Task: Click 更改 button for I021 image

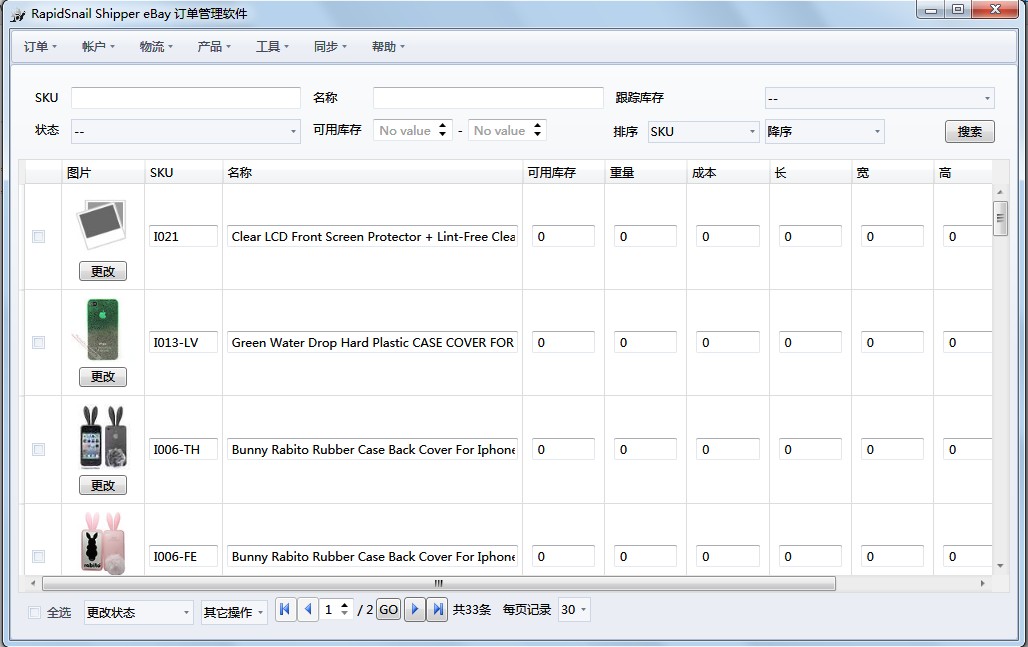Action: click(103, 271)
